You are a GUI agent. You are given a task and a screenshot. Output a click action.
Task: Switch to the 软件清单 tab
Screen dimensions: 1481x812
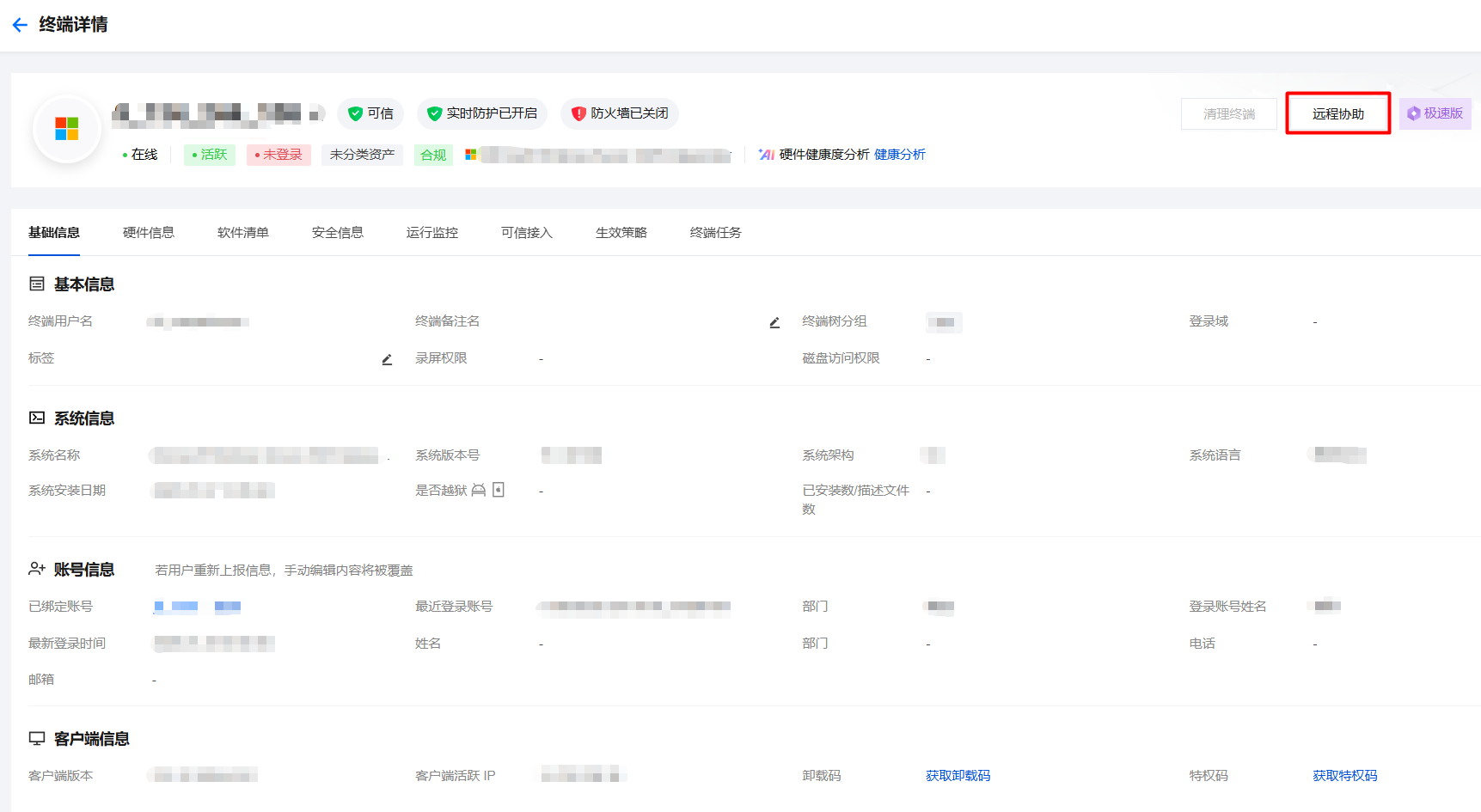(243, 233)
